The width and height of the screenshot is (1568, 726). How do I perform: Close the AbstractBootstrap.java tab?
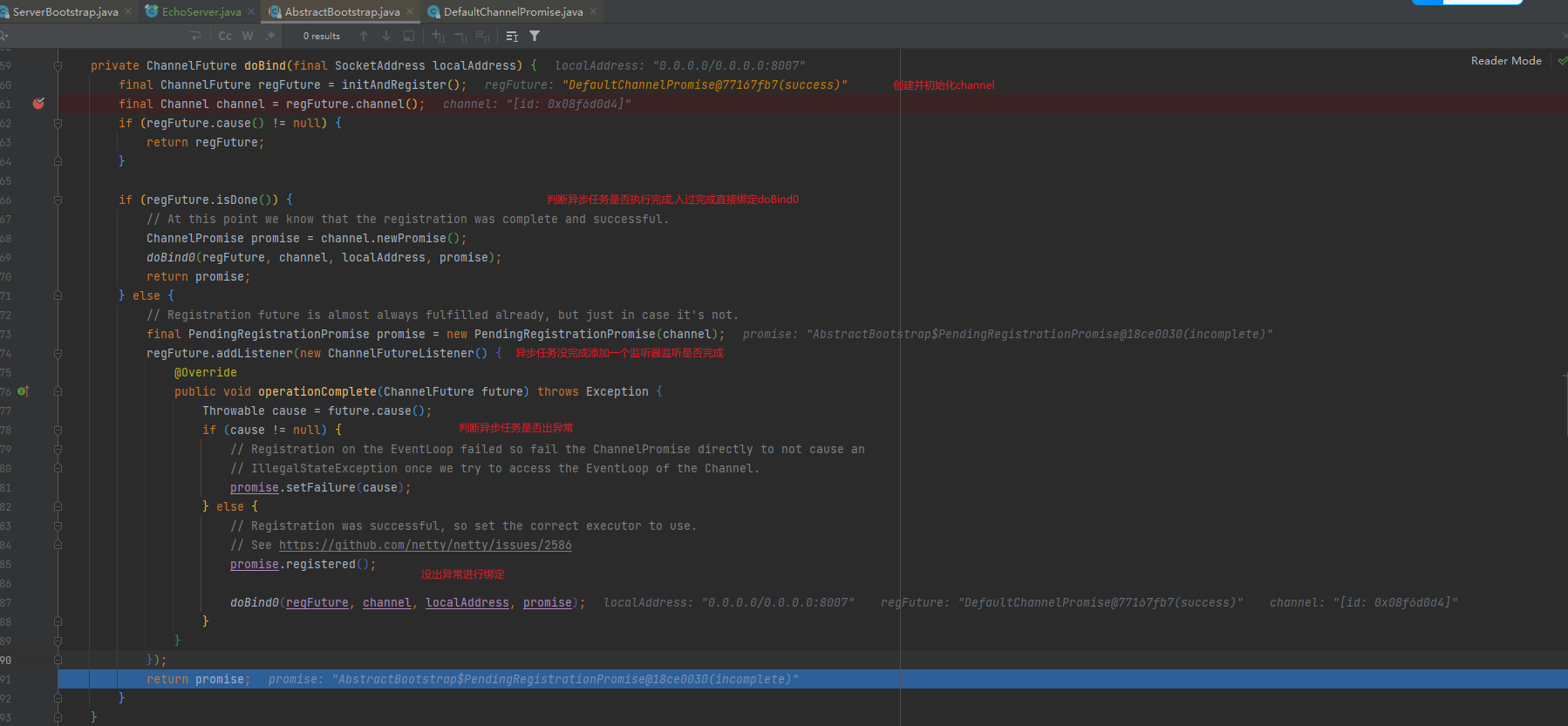click(x=410, y=11)
